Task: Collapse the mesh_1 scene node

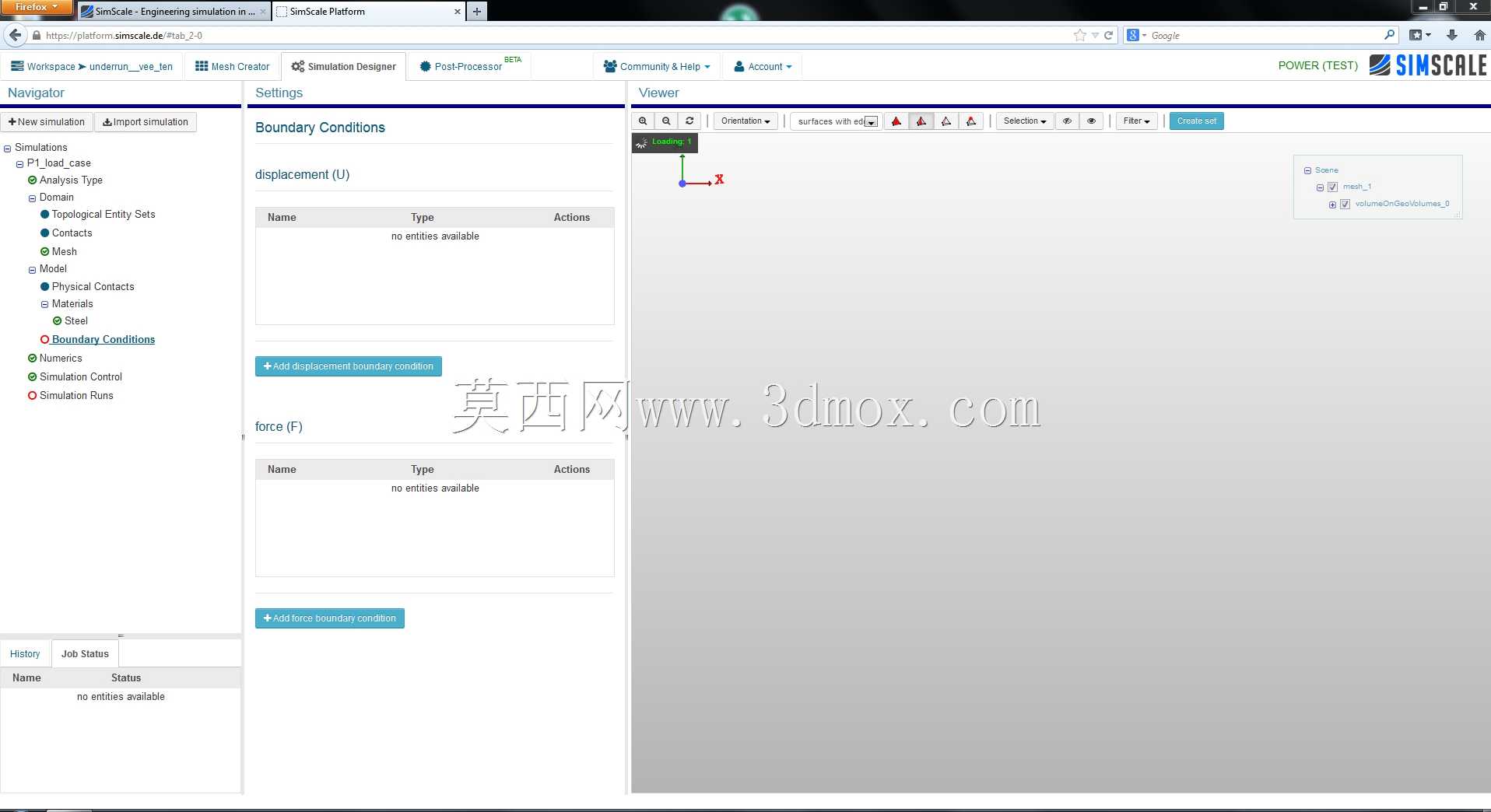Action: [x=1320, y=187]
